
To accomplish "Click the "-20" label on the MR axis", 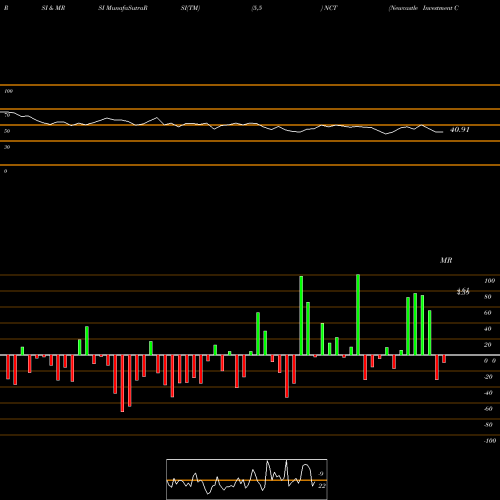I will [x=488, y=377].
